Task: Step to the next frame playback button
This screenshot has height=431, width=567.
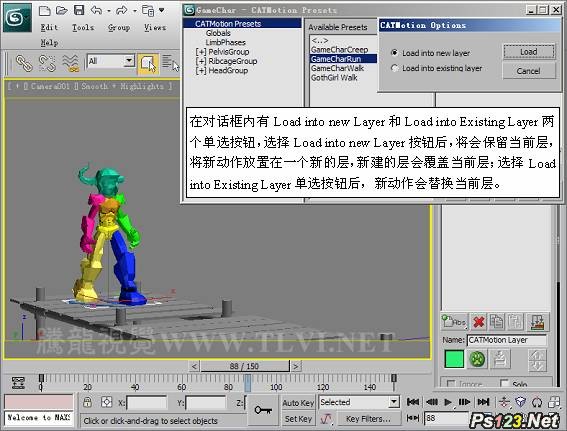Action: click(x=464, y=402)
